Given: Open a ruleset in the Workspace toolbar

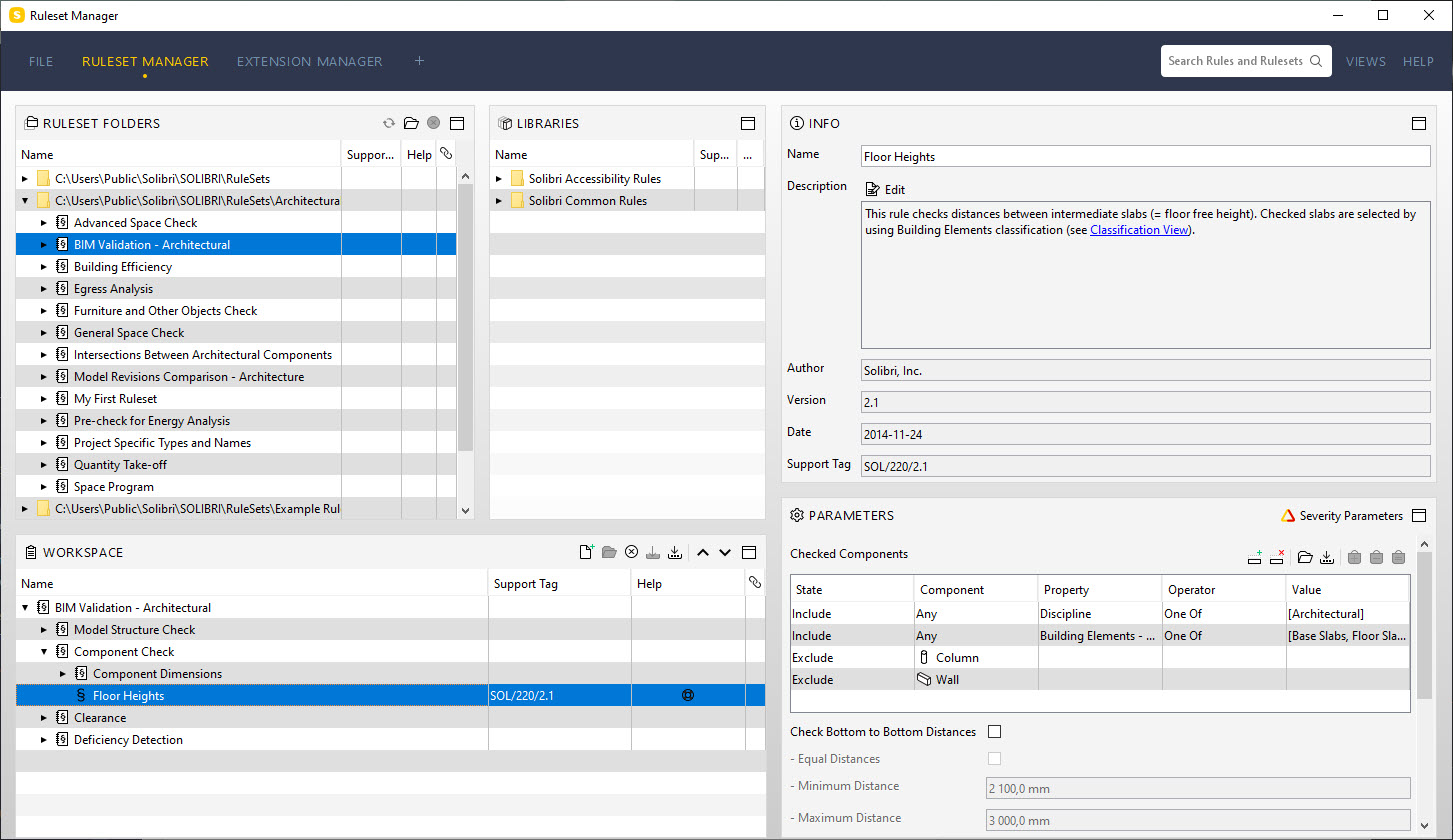Looking at the screenshot, I should [609, 552].
